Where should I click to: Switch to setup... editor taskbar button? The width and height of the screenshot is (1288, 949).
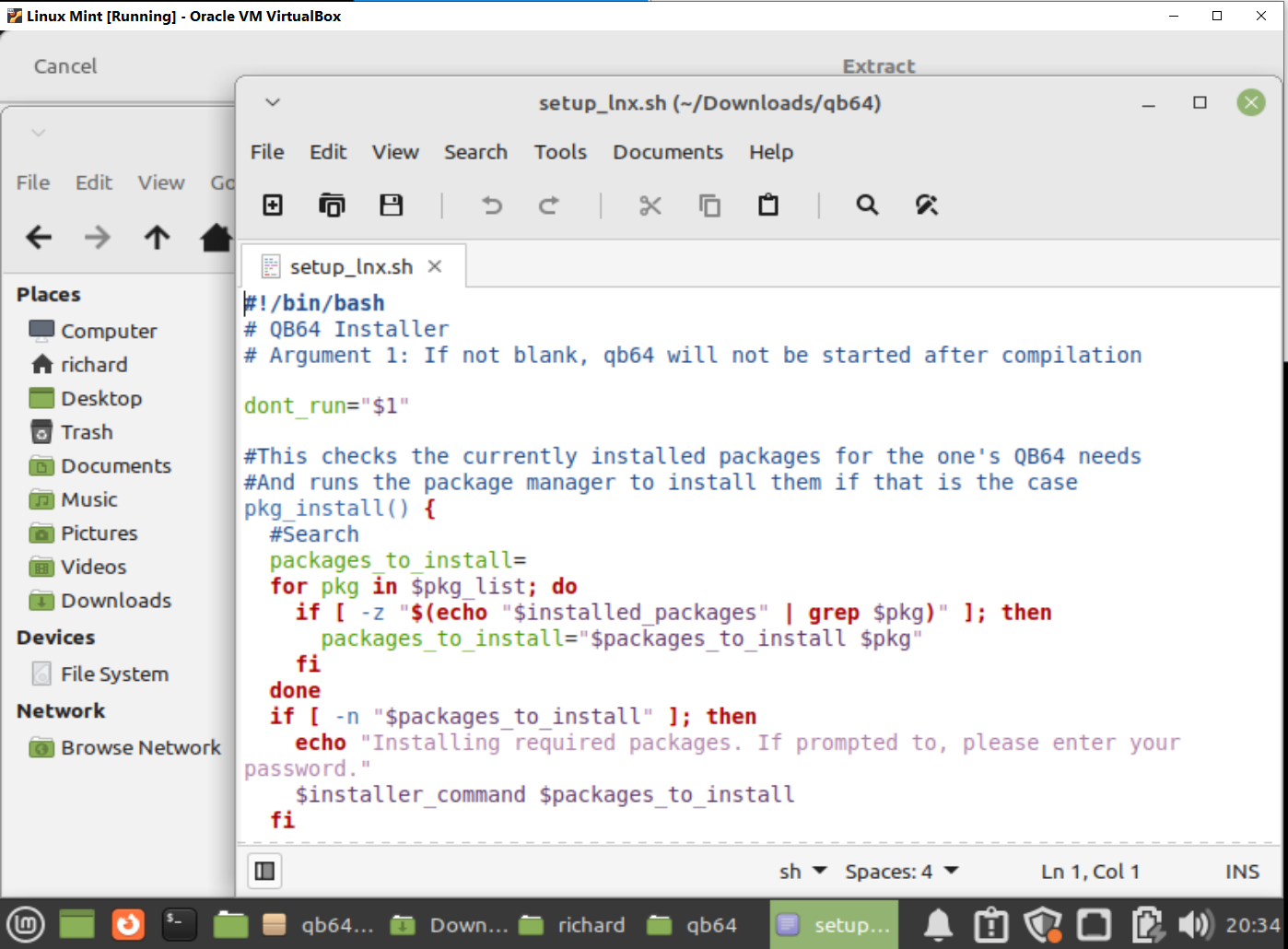(x=834, y=924)
